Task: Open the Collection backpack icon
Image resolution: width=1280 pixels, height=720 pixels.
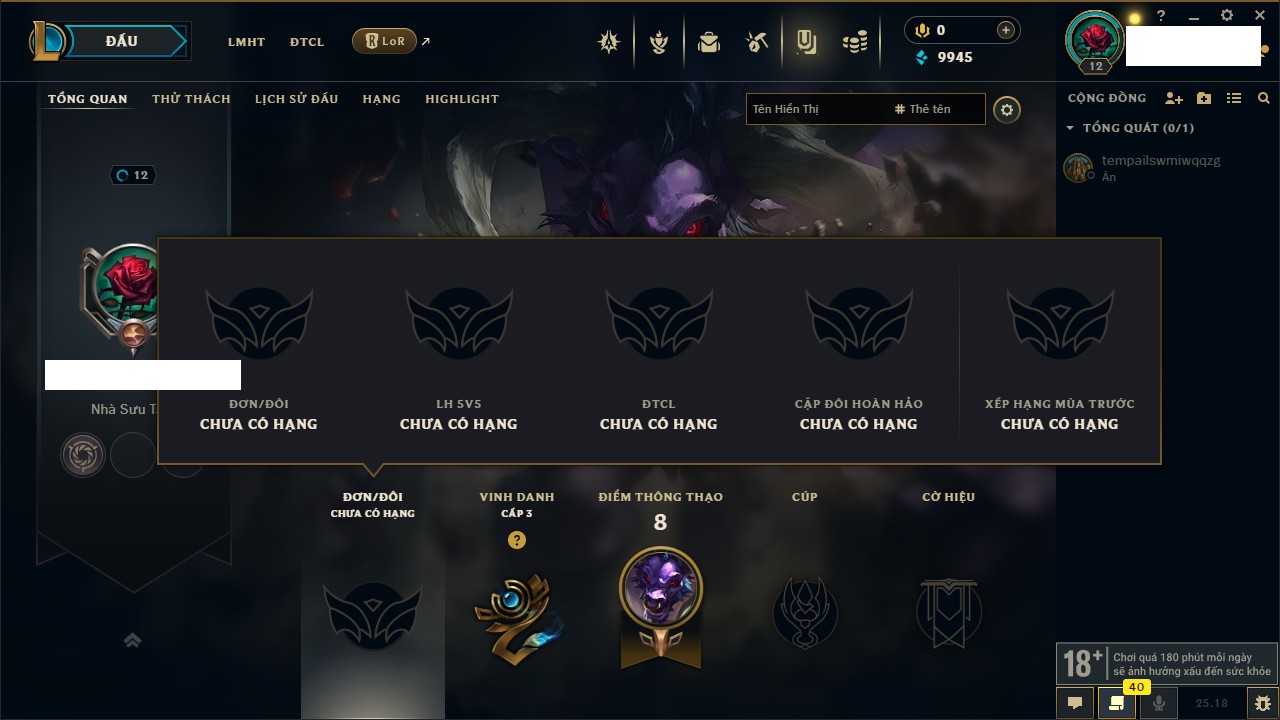Action: (709, 42)
